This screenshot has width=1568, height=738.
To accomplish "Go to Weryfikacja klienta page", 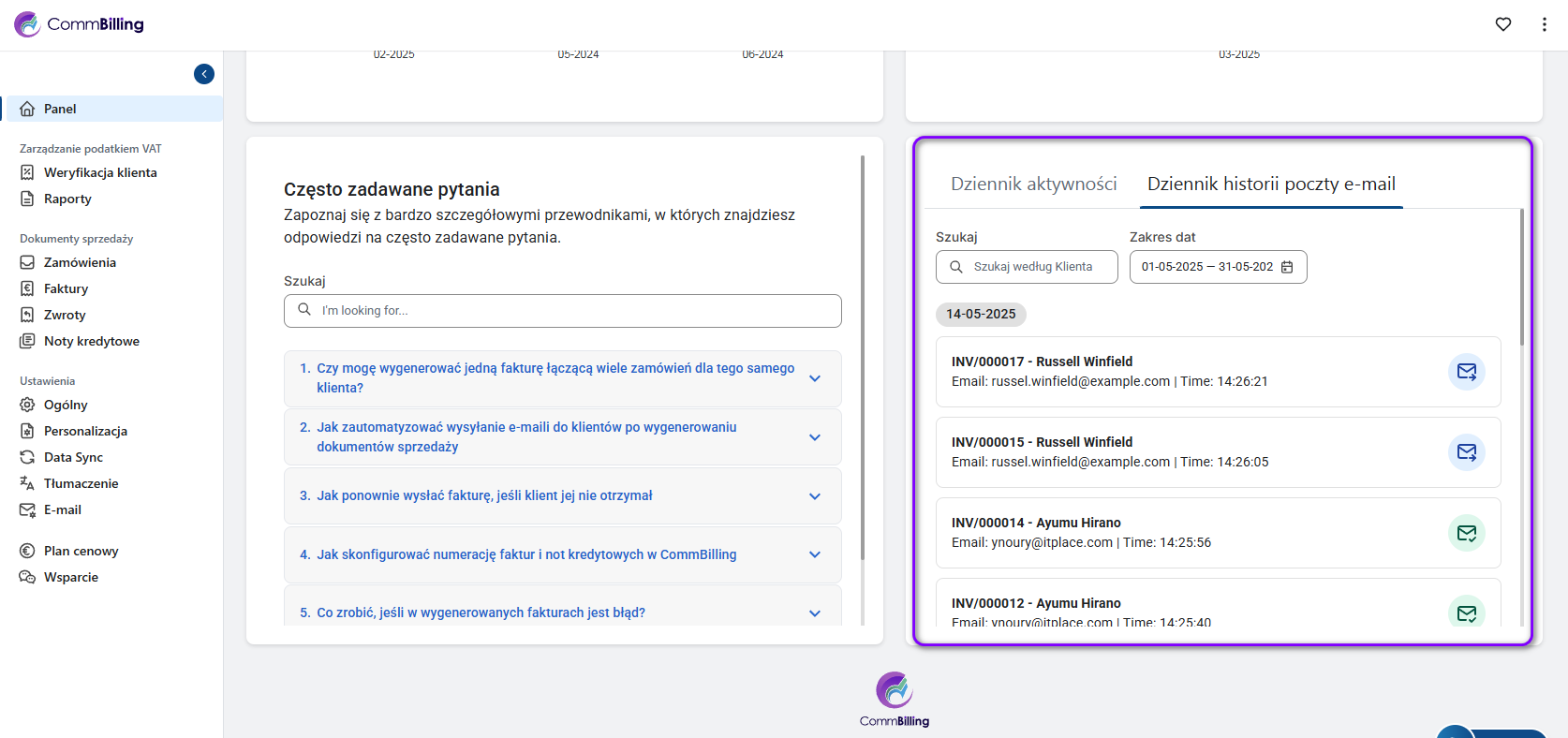I will [100, 172].
